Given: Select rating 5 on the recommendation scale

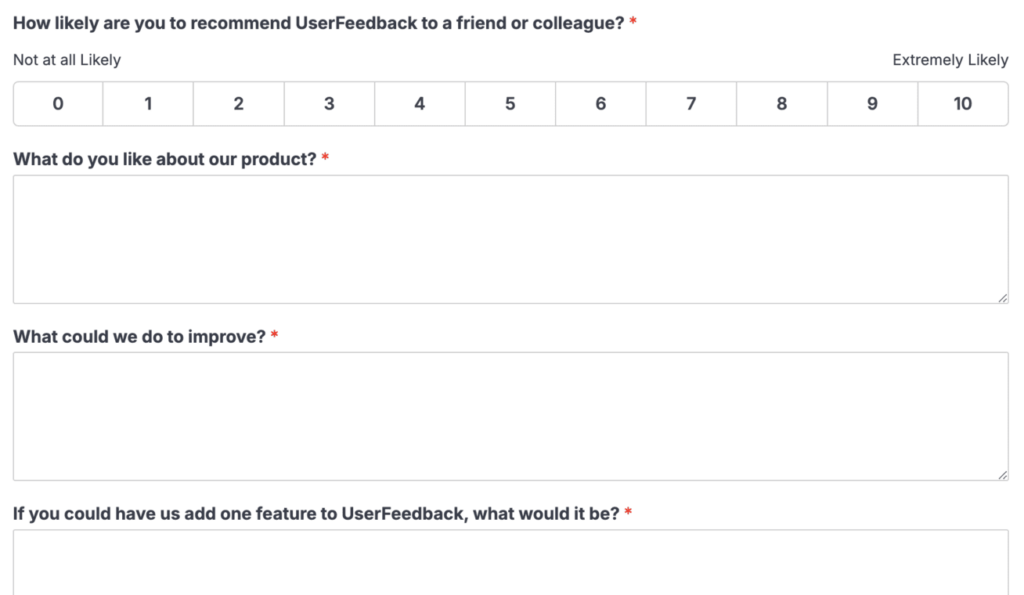Looking at the screenshot, I should click(x=510, y=103).
